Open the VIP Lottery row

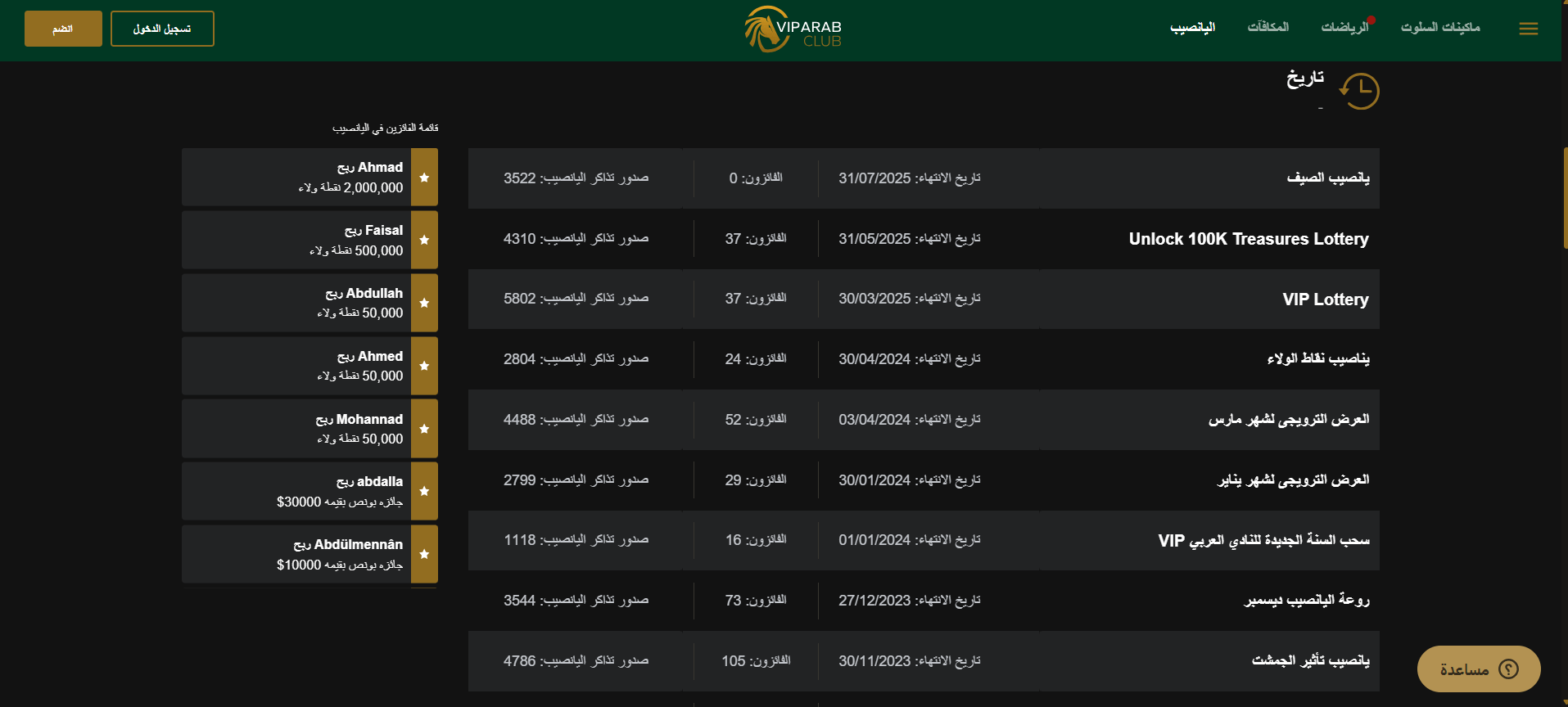pyautogui.click(x=924, y=299)
